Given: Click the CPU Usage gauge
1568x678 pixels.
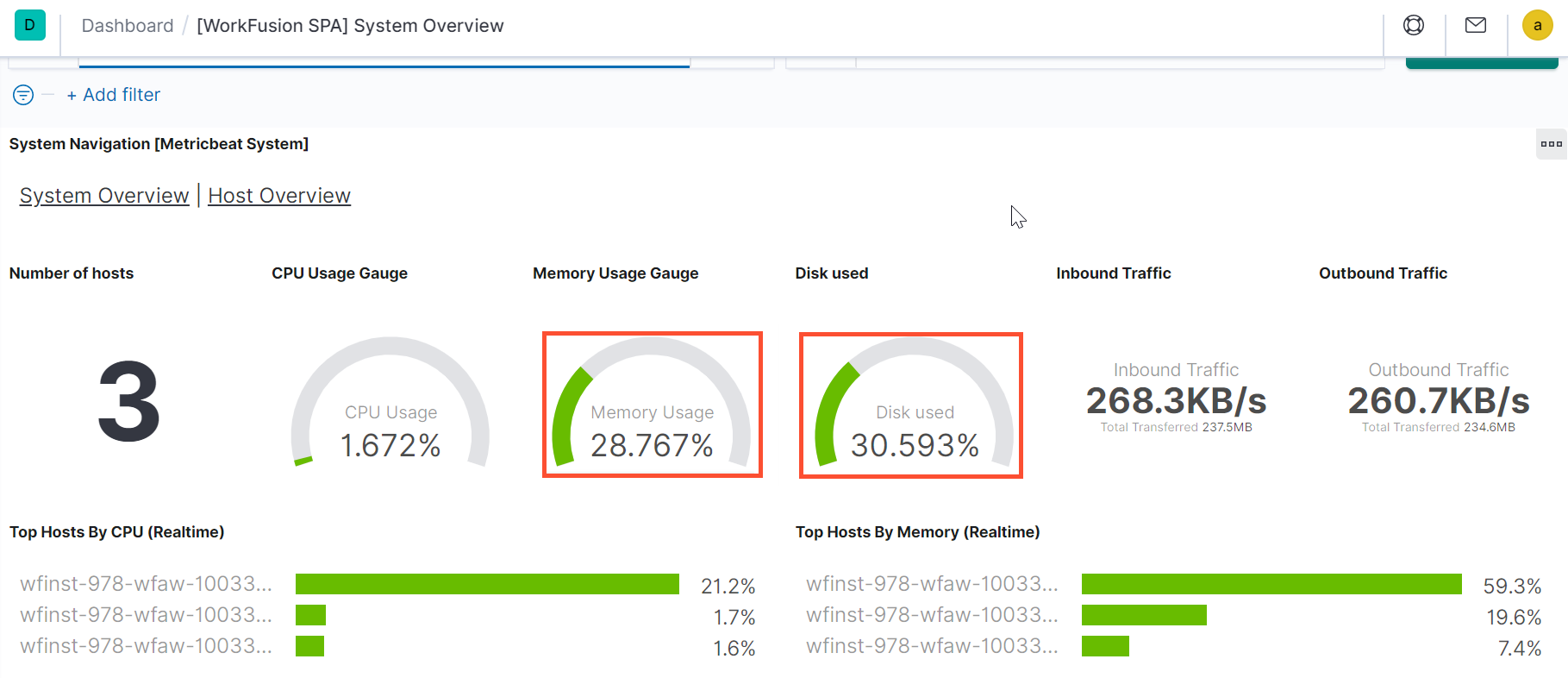Looking at the screenshot, I should tap(390, 402).
